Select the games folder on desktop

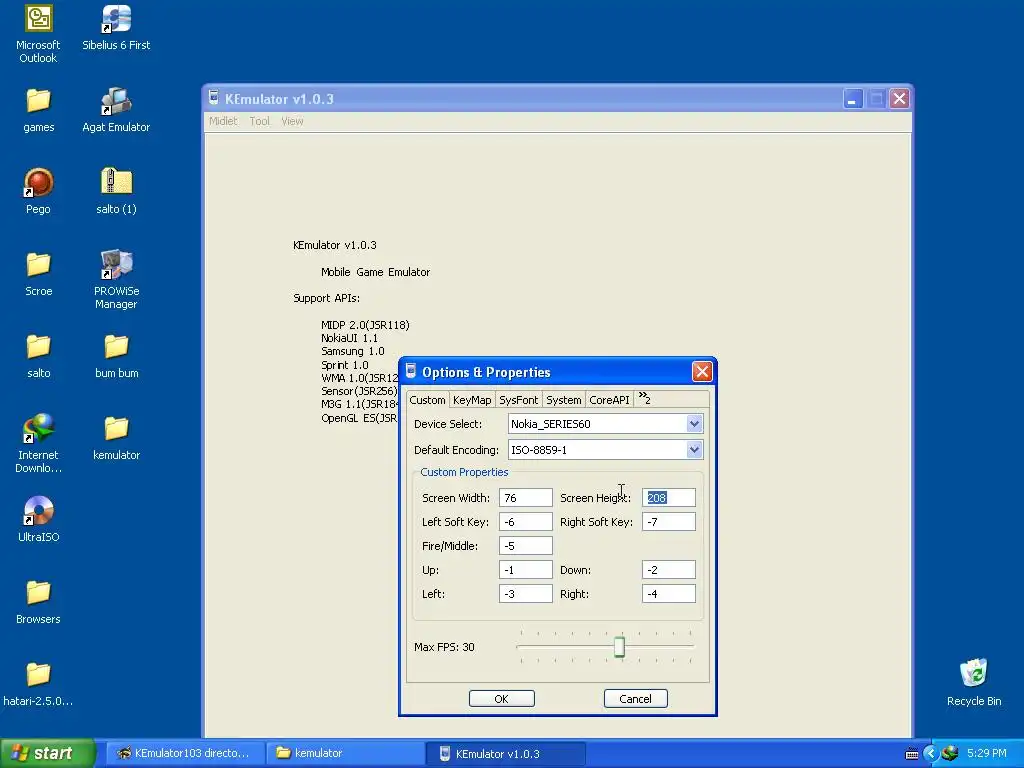39,101
